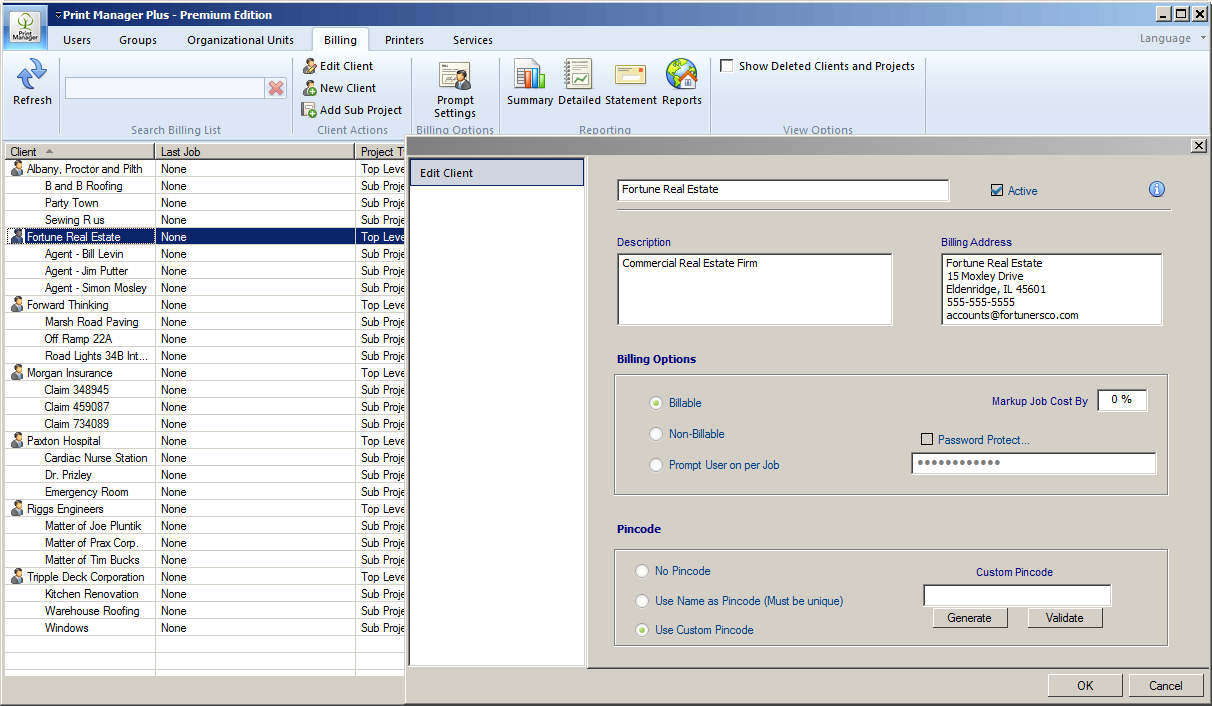Screen dimensions: 1212x706
Task: Click the client icon beside Forward Thinking
Action: click(17, 304)
